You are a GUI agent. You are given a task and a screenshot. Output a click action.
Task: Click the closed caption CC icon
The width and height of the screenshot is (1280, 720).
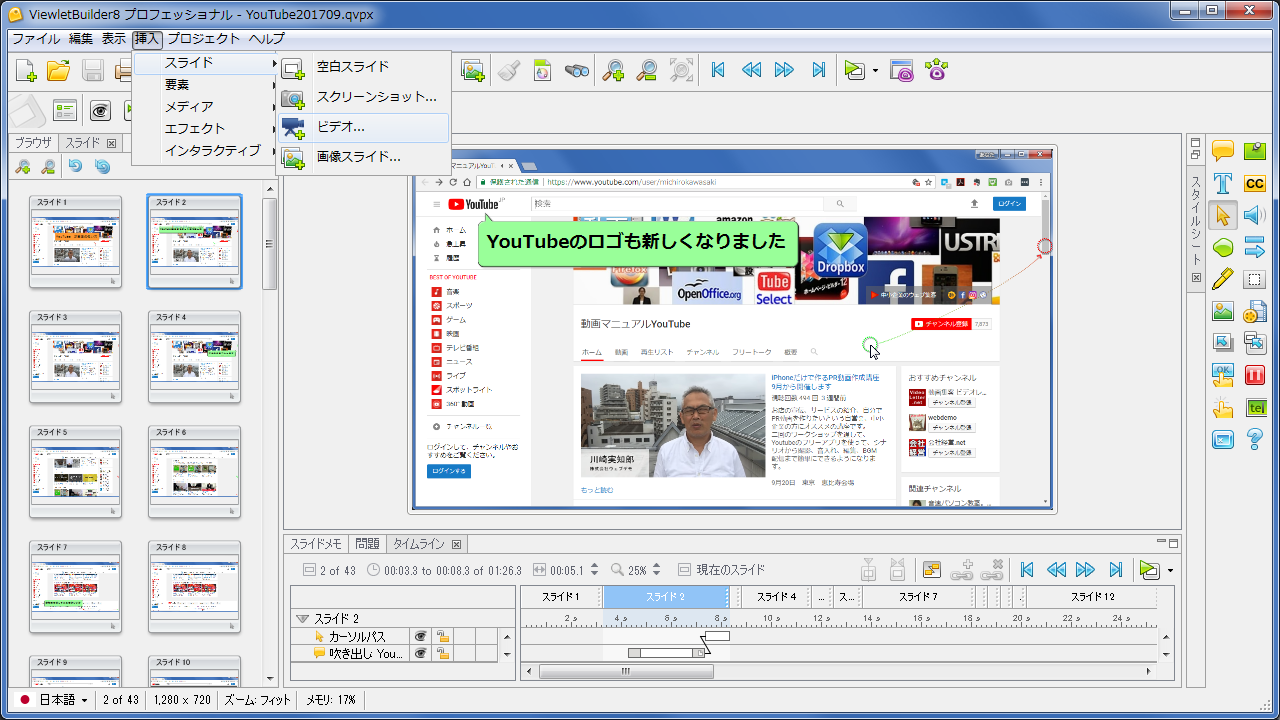[x=1254, y=183]
